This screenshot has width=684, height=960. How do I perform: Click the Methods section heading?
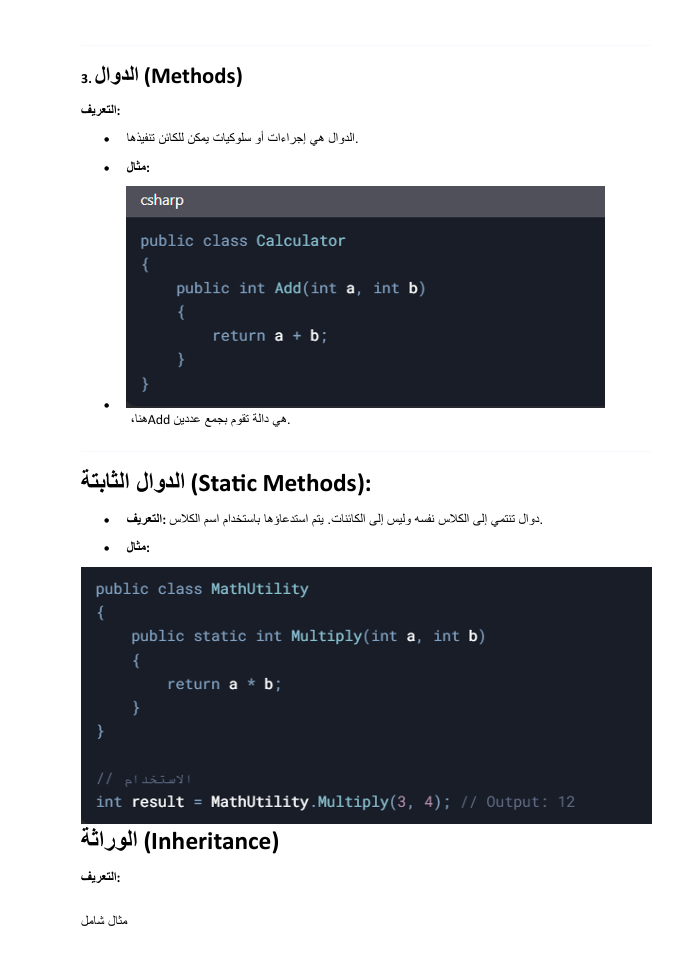tap(162, 76)
